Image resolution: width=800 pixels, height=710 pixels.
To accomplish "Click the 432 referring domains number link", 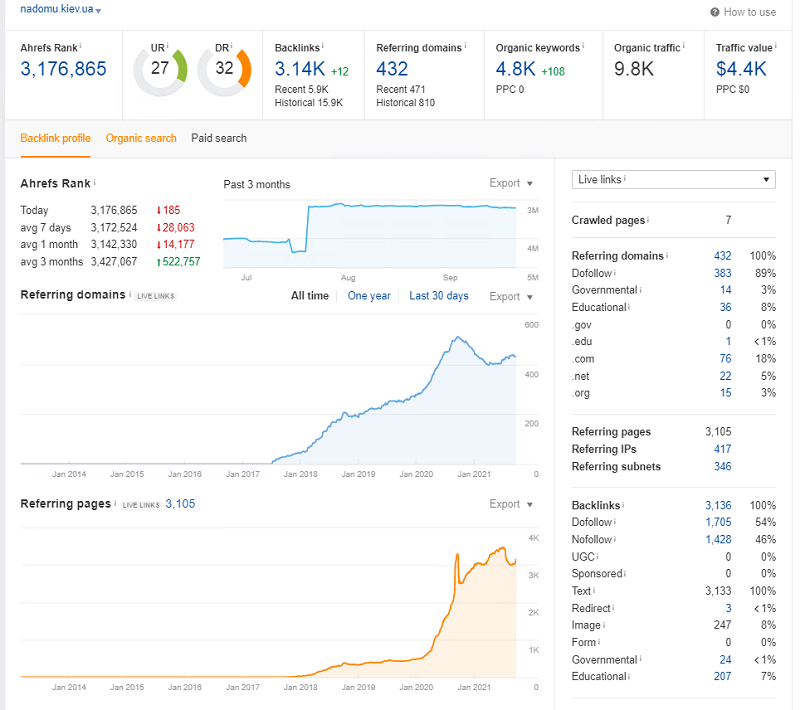I will pos(392,69).
